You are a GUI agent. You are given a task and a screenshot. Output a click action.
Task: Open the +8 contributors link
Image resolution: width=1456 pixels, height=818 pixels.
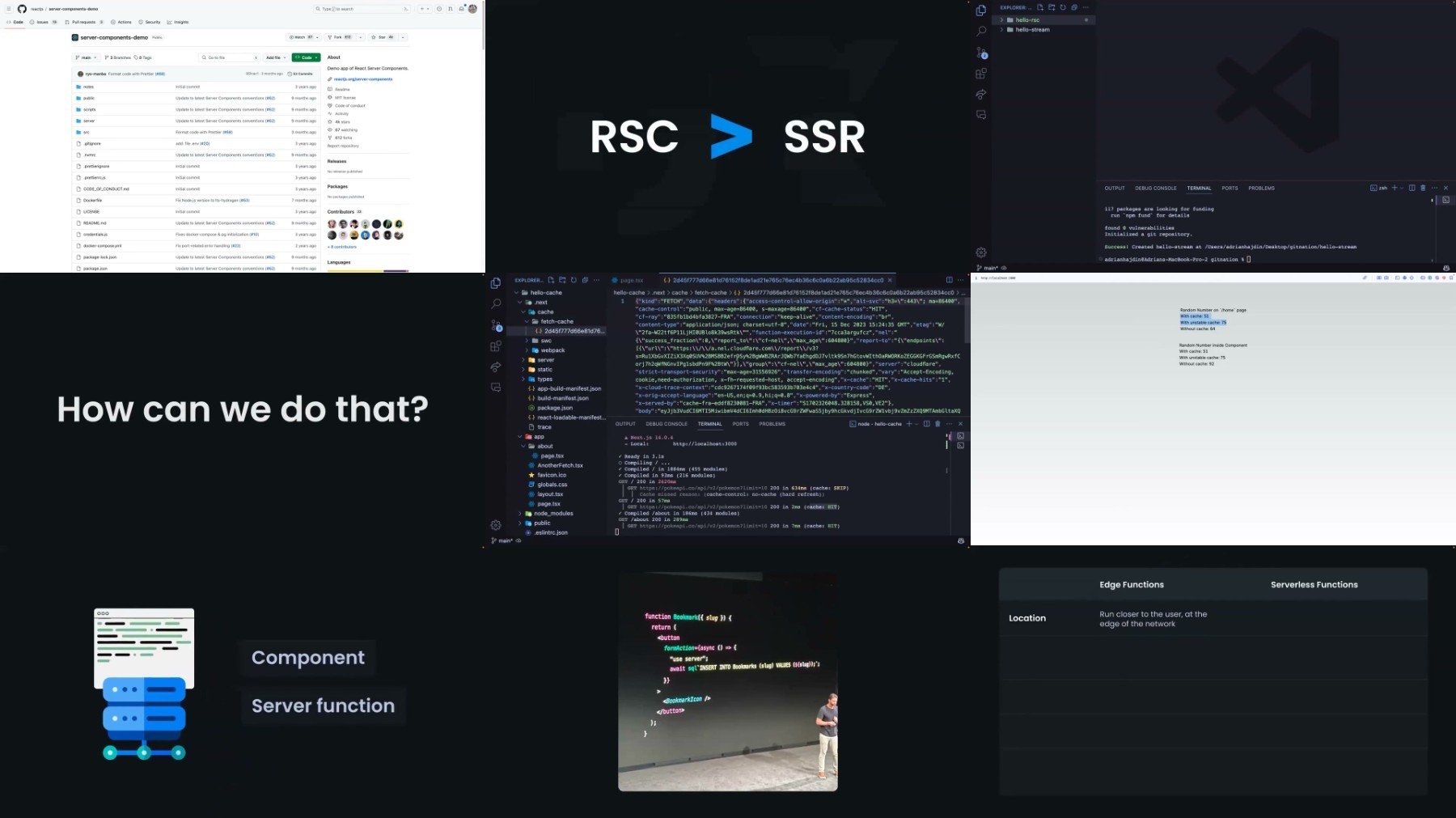pyautogui.click(x=342, y=247)
